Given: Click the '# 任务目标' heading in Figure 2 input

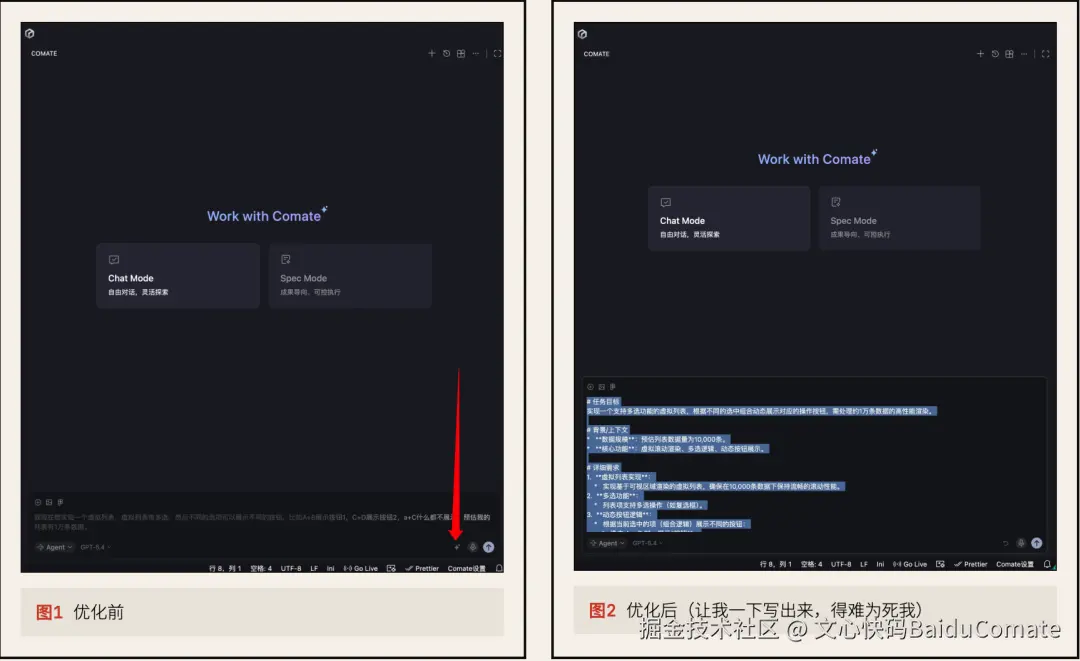Looking at the screenshot, I should pos(603,401).
